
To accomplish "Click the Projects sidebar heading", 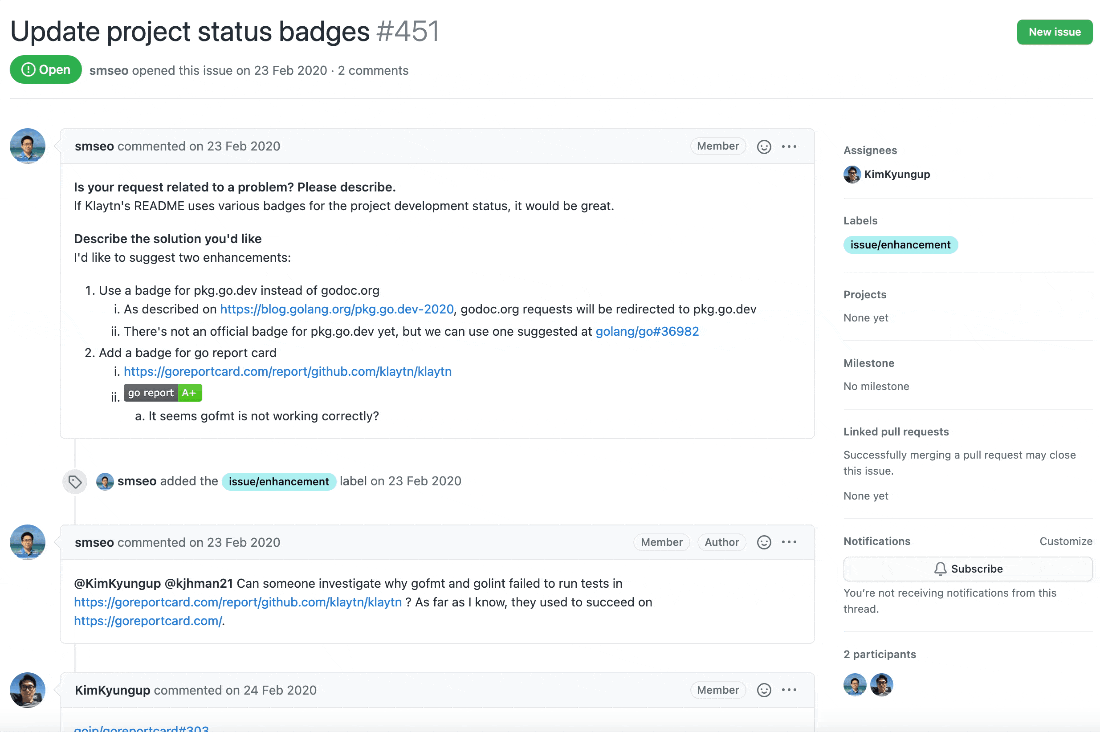I will (x=864, y=295).
